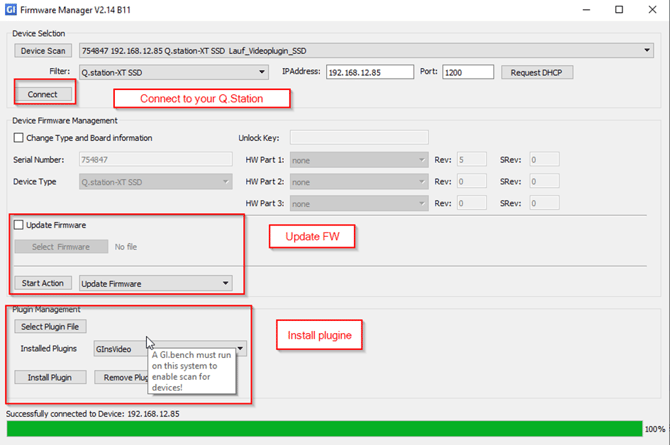Click the Firmware Manager app icon in title bar
Image resolution: width=670 pixels, height=445 pixels.
pos(10,10)
